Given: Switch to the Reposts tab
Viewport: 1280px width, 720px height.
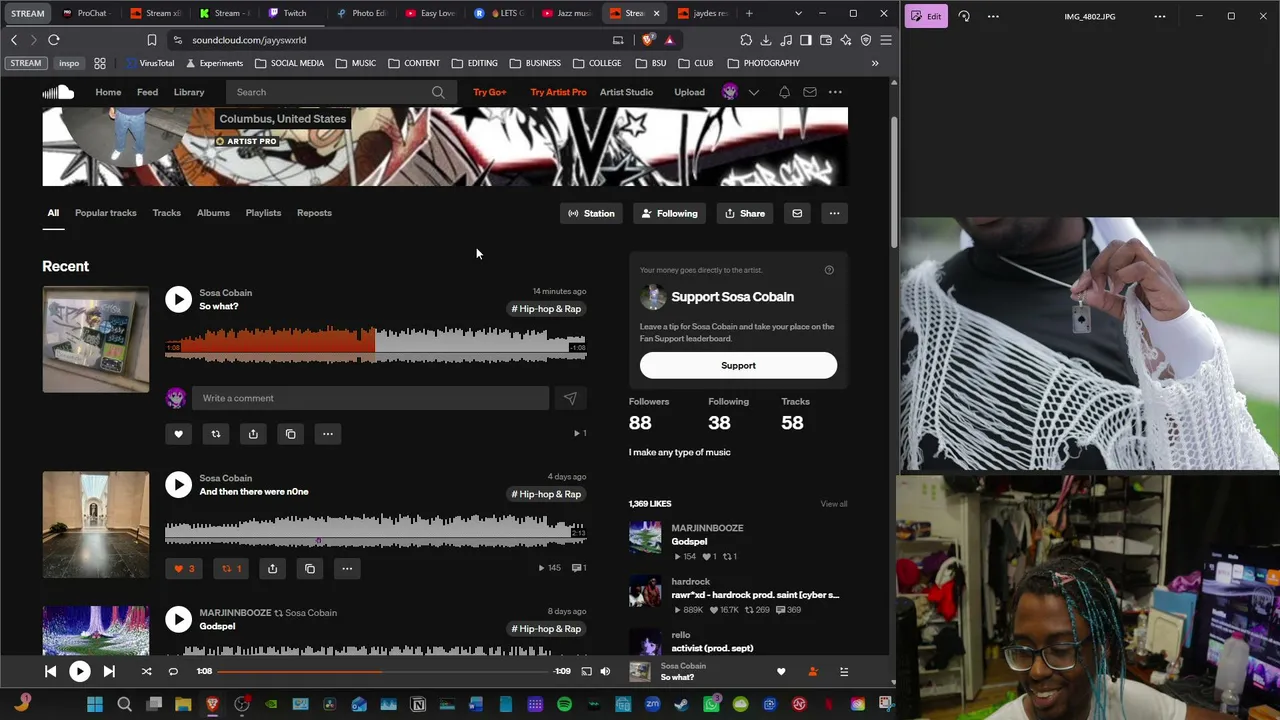Looking at the screenshot, I should tap(314, 213).
